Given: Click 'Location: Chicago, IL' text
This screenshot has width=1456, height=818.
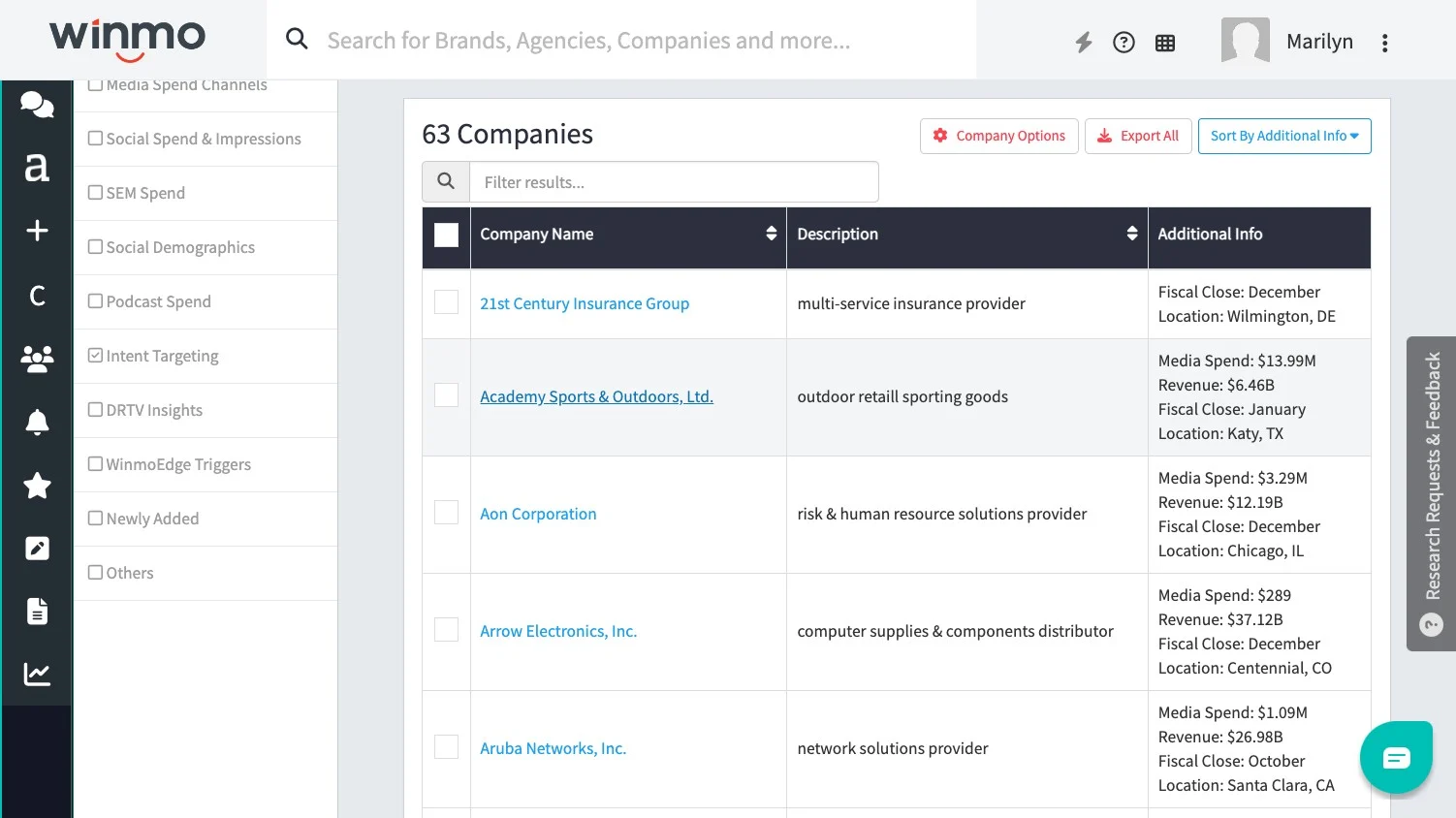Looking at the screenshot, I should (1231, 551).
